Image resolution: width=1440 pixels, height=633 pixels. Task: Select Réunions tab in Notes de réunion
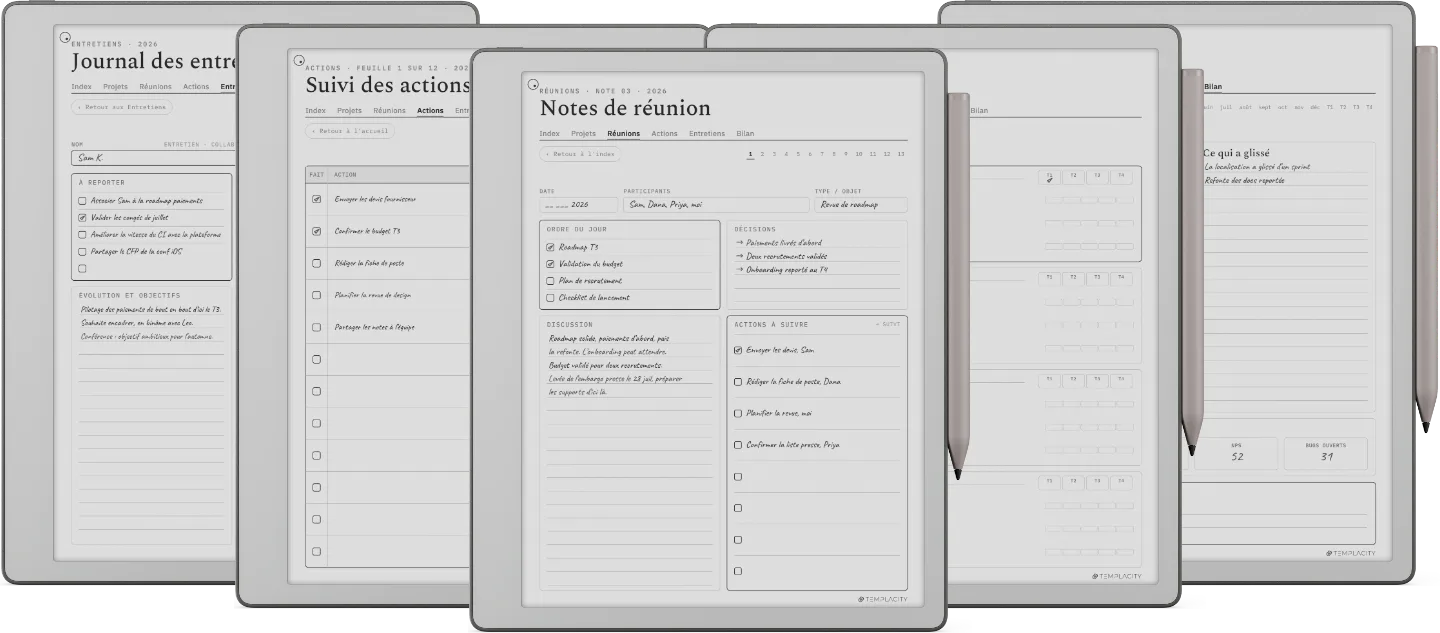624,133
